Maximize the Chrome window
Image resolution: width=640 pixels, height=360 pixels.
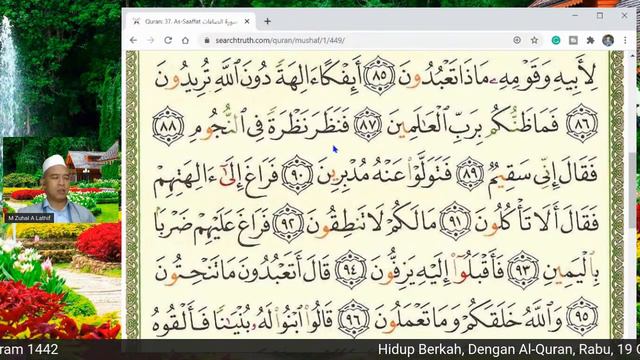coord(600,16)
